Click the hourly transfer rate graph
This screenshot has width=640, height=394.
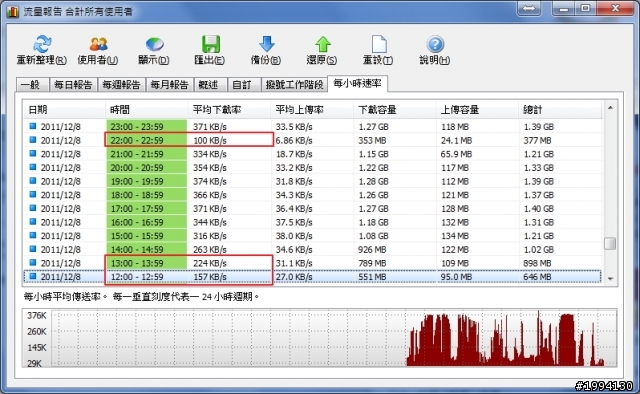[x=320, y=338]
